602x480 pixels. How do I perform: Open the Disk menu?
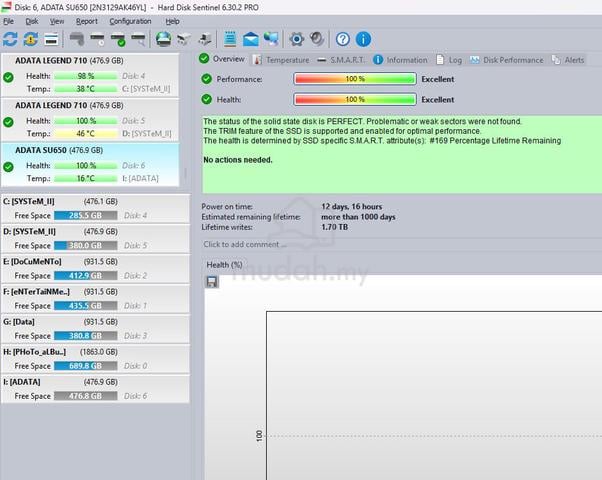click(32, 21)
